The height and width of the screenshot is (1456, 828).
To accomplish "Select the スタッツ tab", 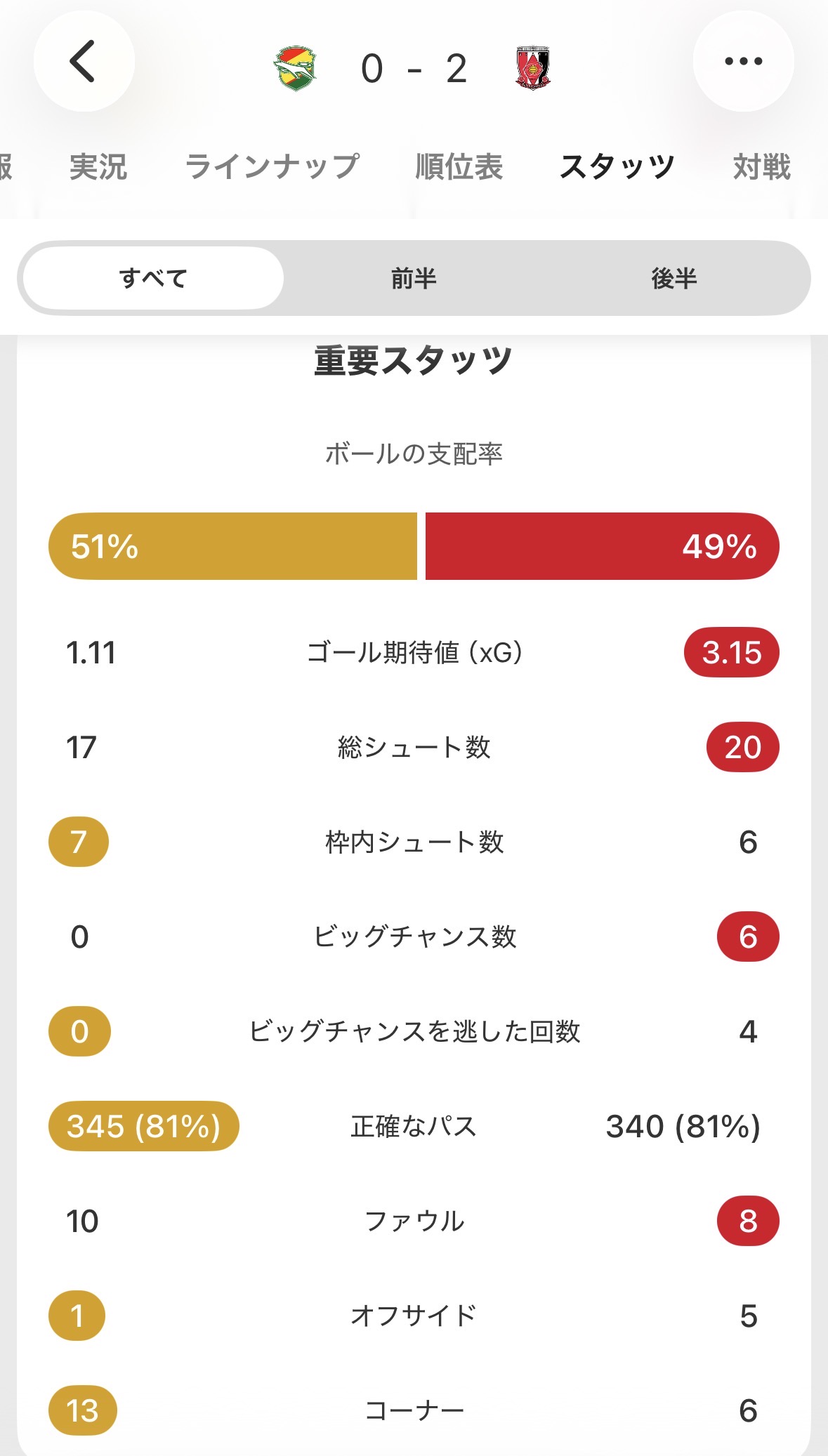I will point(617,167).
